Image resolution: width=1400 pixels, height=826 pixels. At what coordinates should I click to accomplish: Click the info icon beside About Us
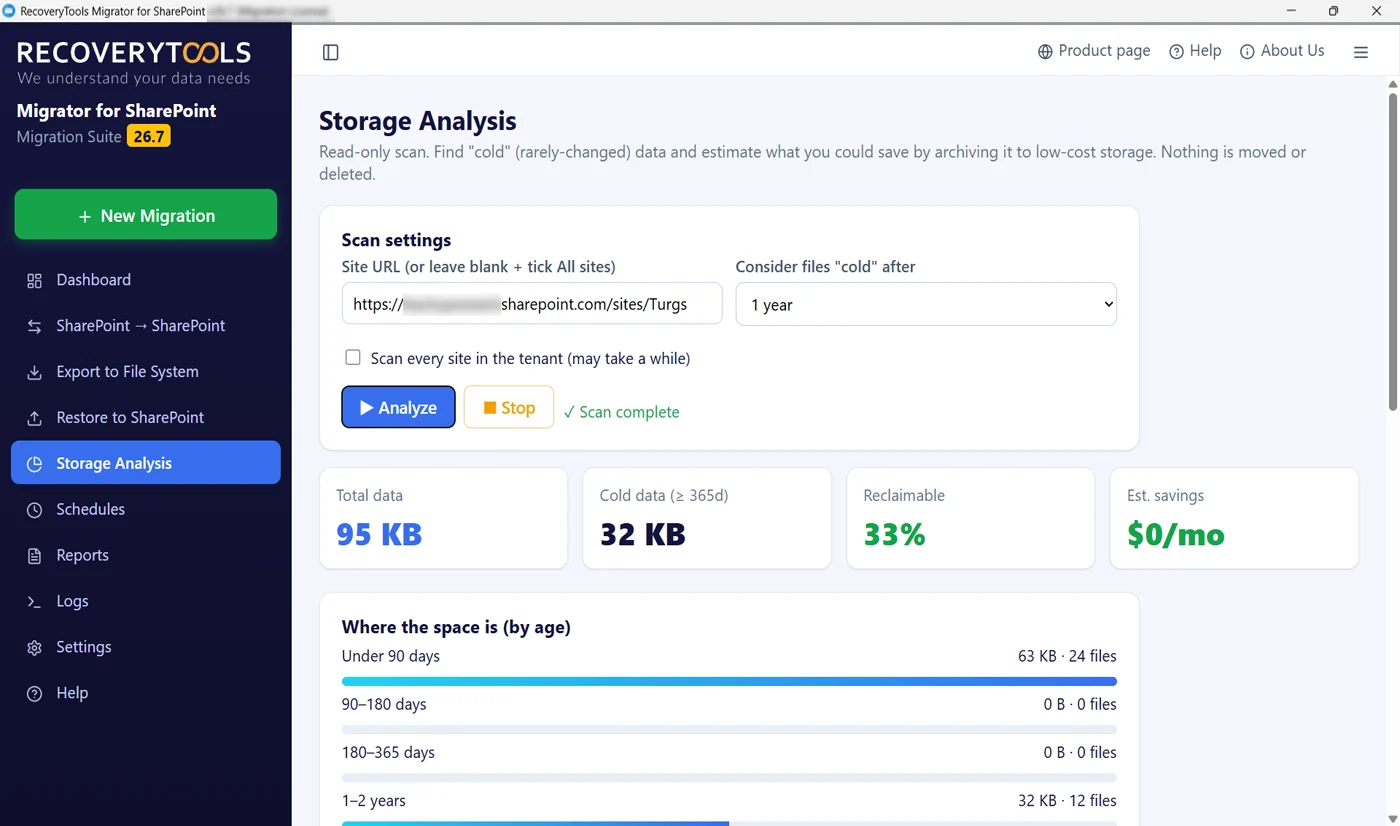[1247, 52]
